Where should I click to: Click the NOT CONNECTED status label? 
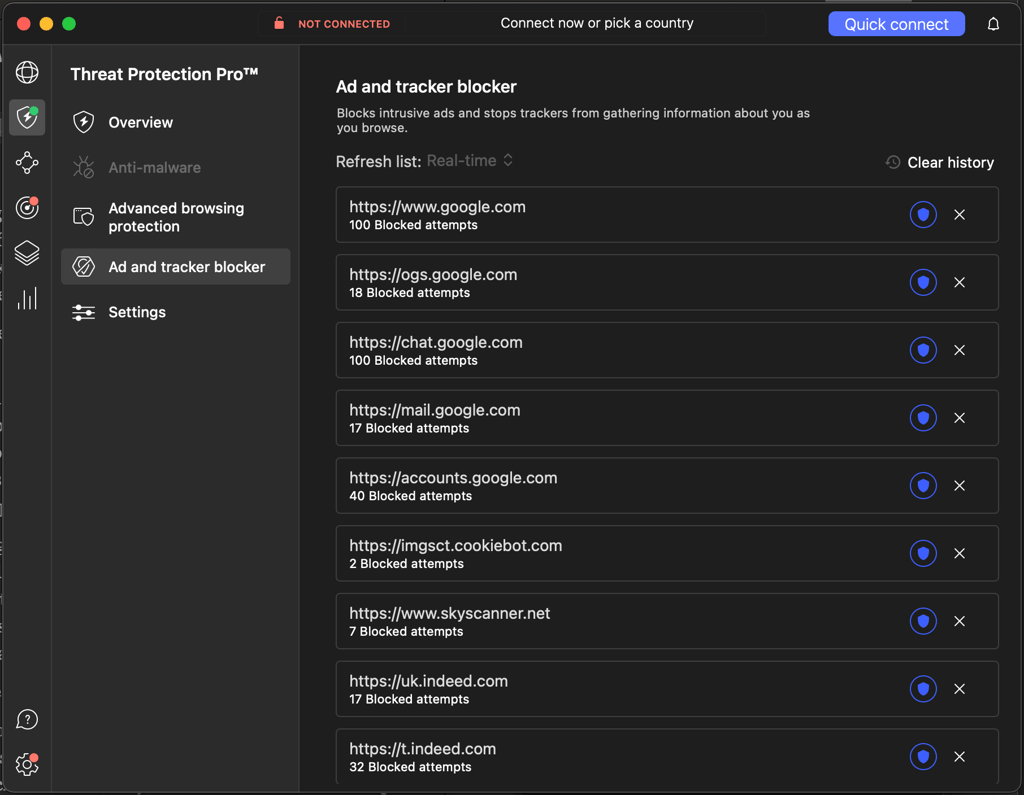[344, 24]
